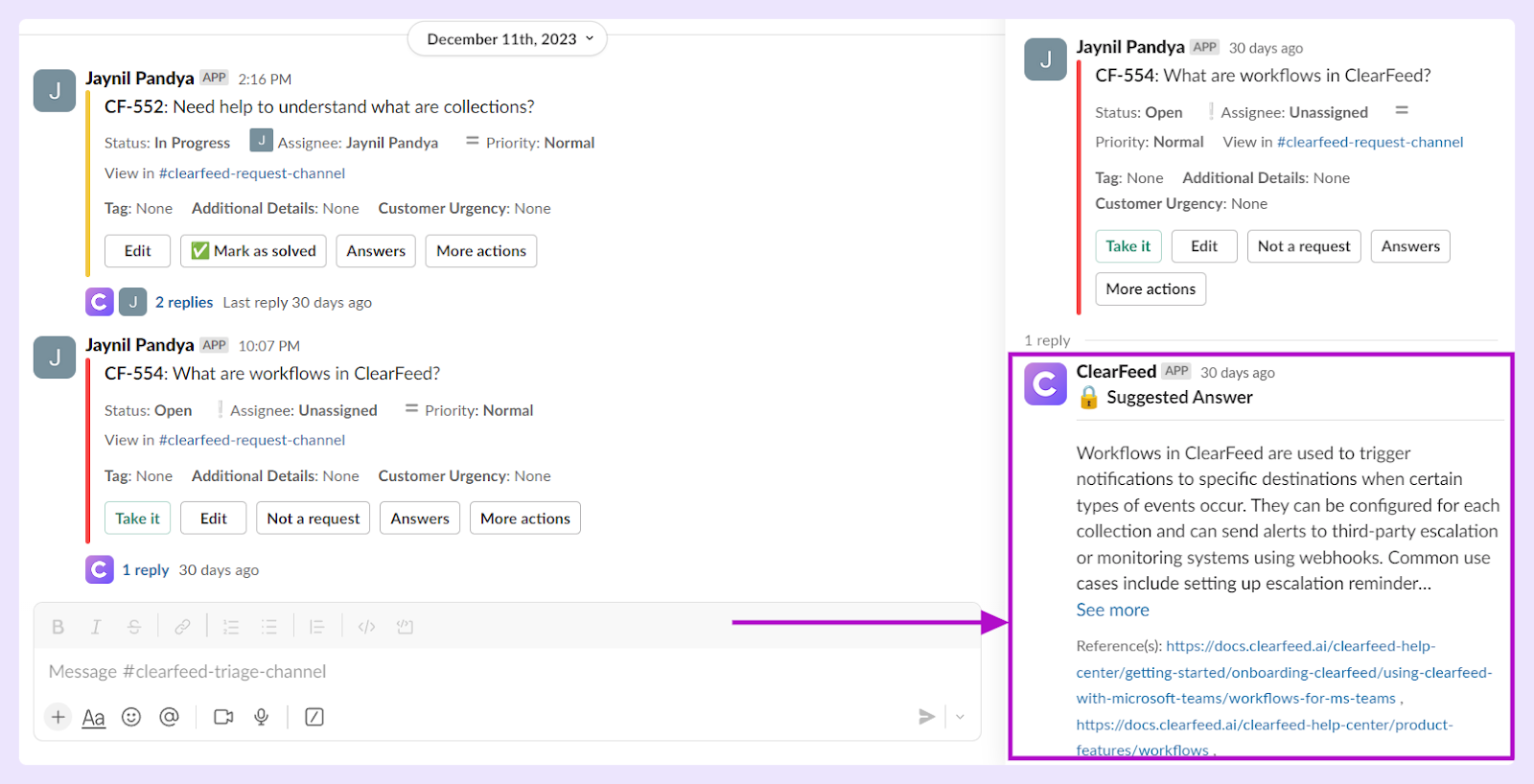Screen dimensions: 1534x784
Task: Mention someone with the @ icon
Action: tap(169, 717)
